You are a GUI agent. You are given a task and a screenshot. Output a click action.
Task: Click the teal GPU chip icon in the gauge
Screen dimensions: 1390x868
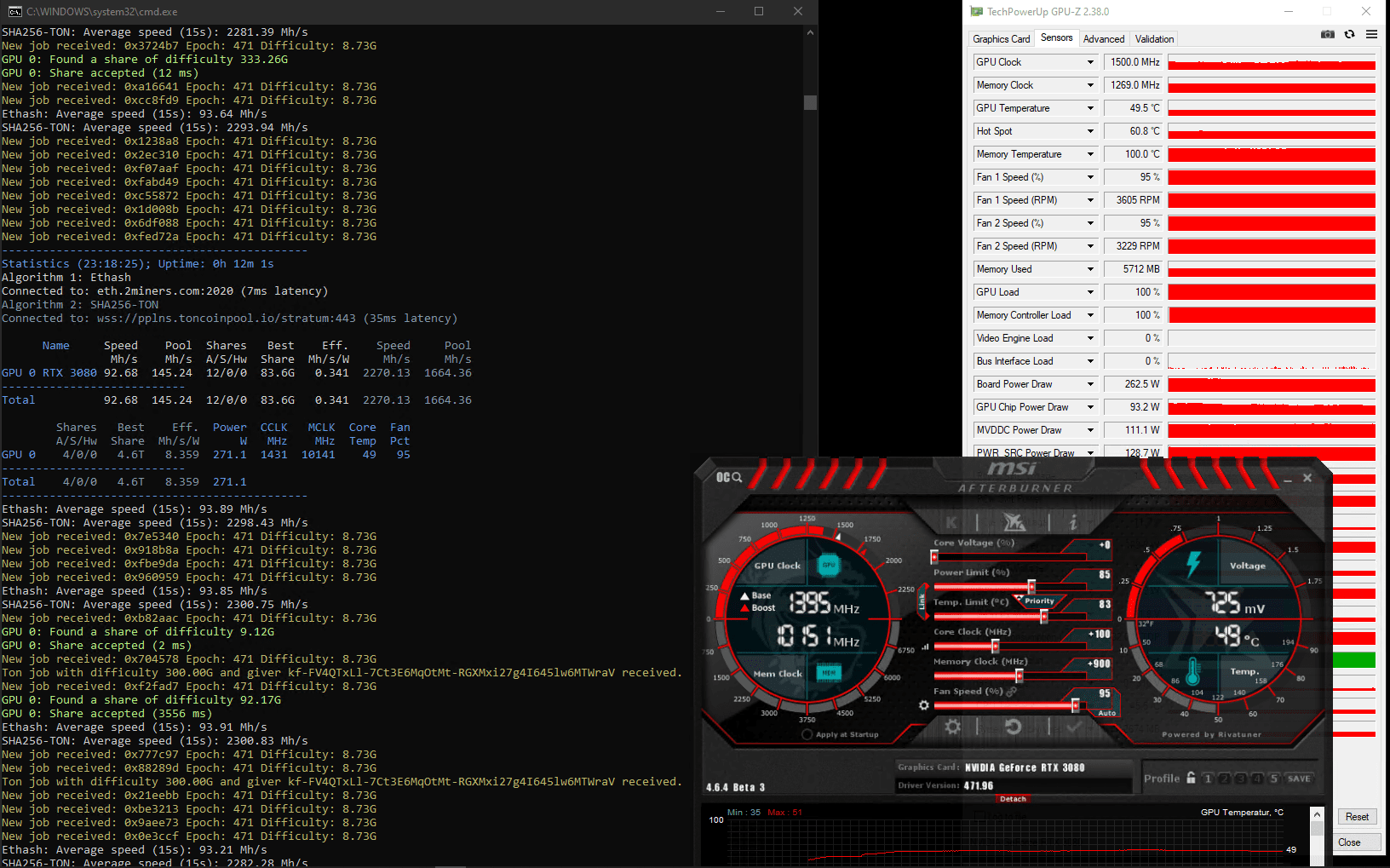(x=829, y=565)
